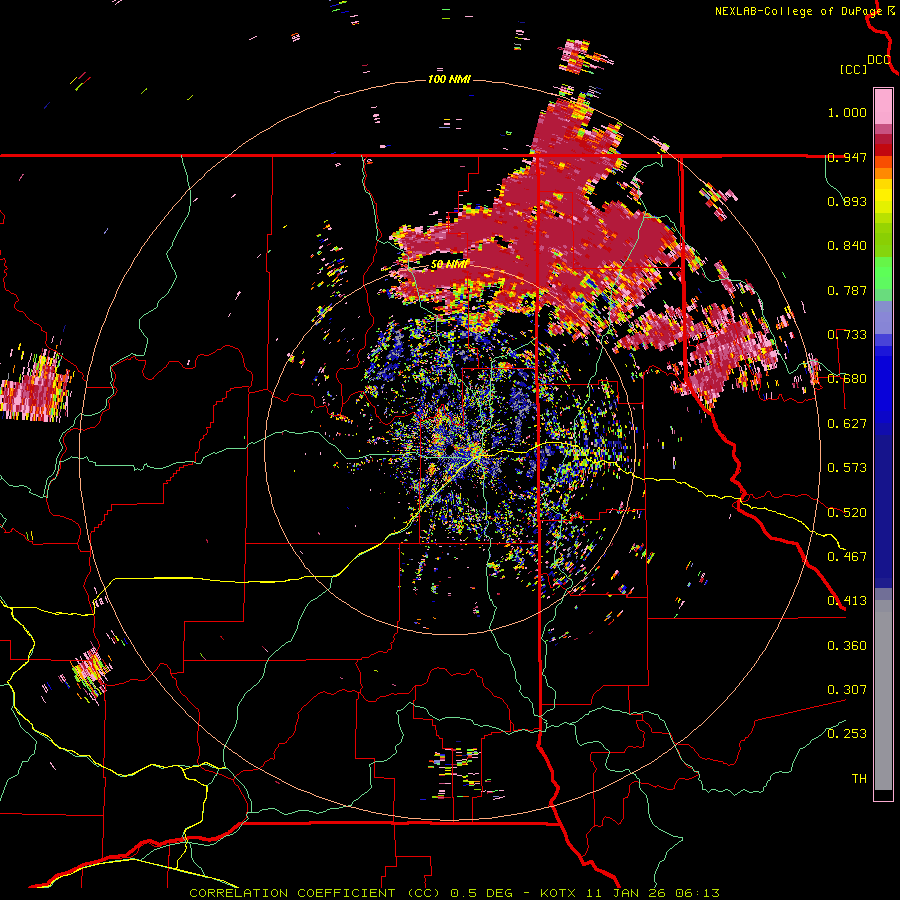The width and height of the screenshot is (900, 900).
Task: Pick the light pink top segment of the color bar
Action: (883, 106)
